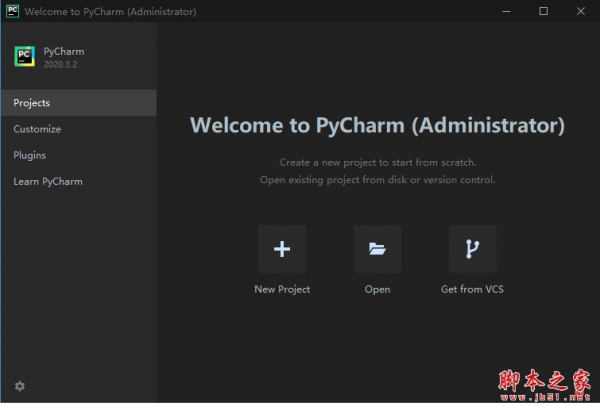600x406 pixels.
Task: Click the 2020.3.2 version text
Action: (60, 64)
